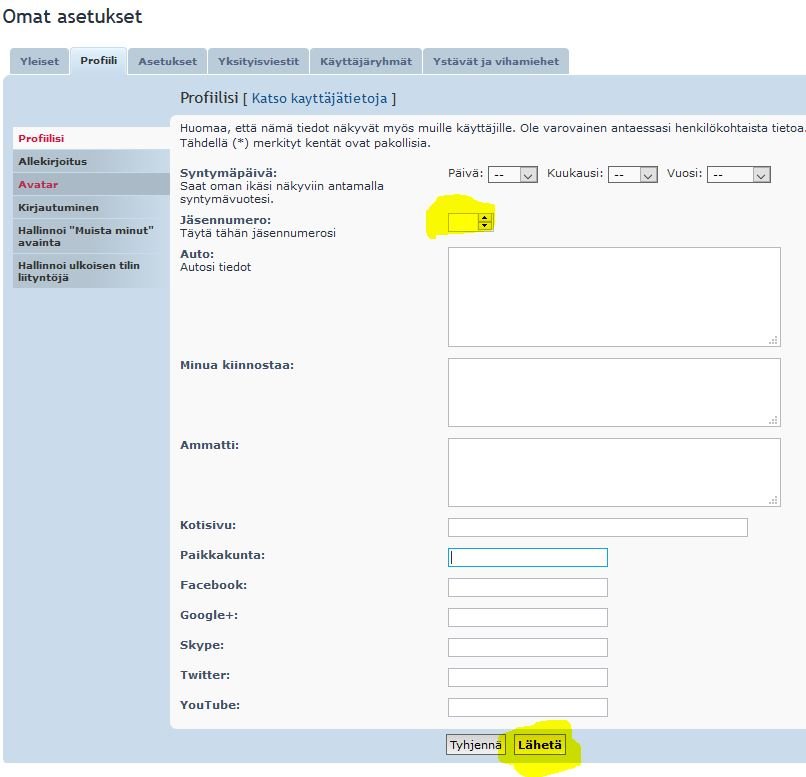Click the YouTube input field
Viewport: 806px width, 777px height.
click(527, 707)
